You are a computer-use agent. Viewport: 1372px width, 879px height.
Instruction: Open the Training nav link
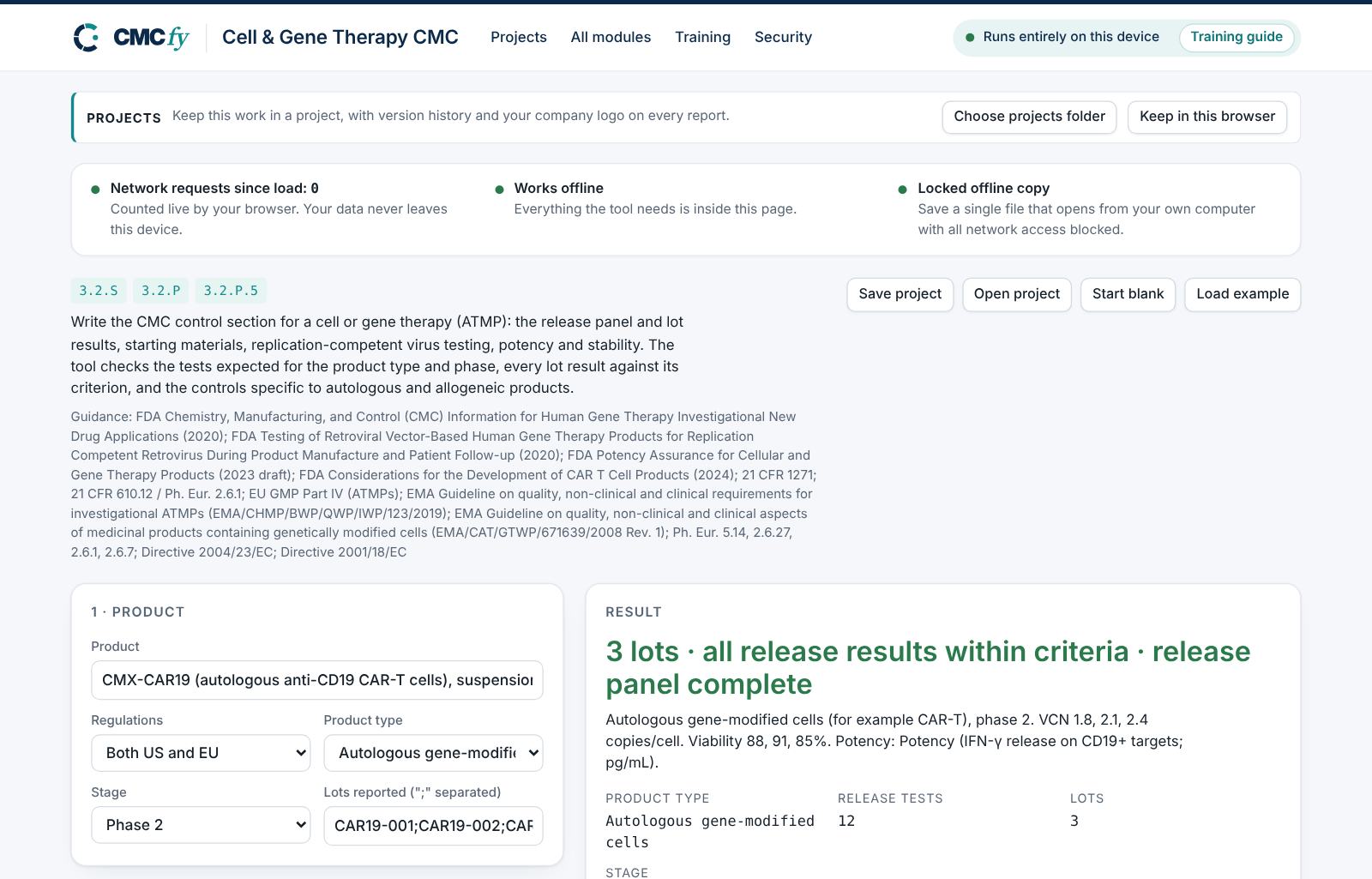702,37
